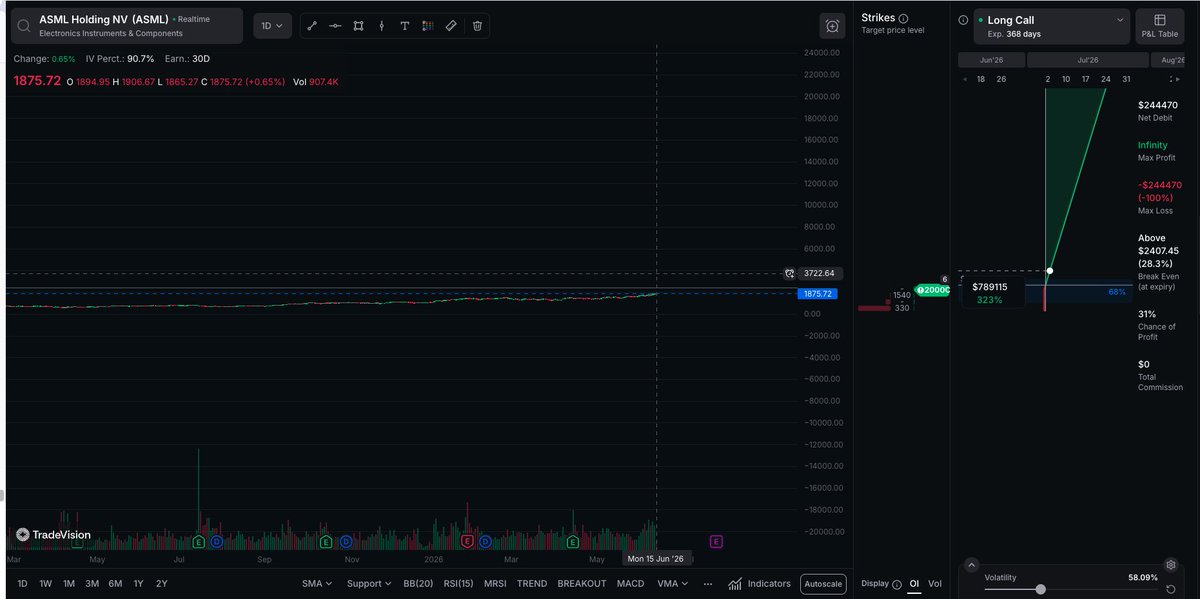The height and width of the screenshot is (599, 1200).
Task: Pick expiry date 18
Action: pyautogui.click(x=981, y=79)
